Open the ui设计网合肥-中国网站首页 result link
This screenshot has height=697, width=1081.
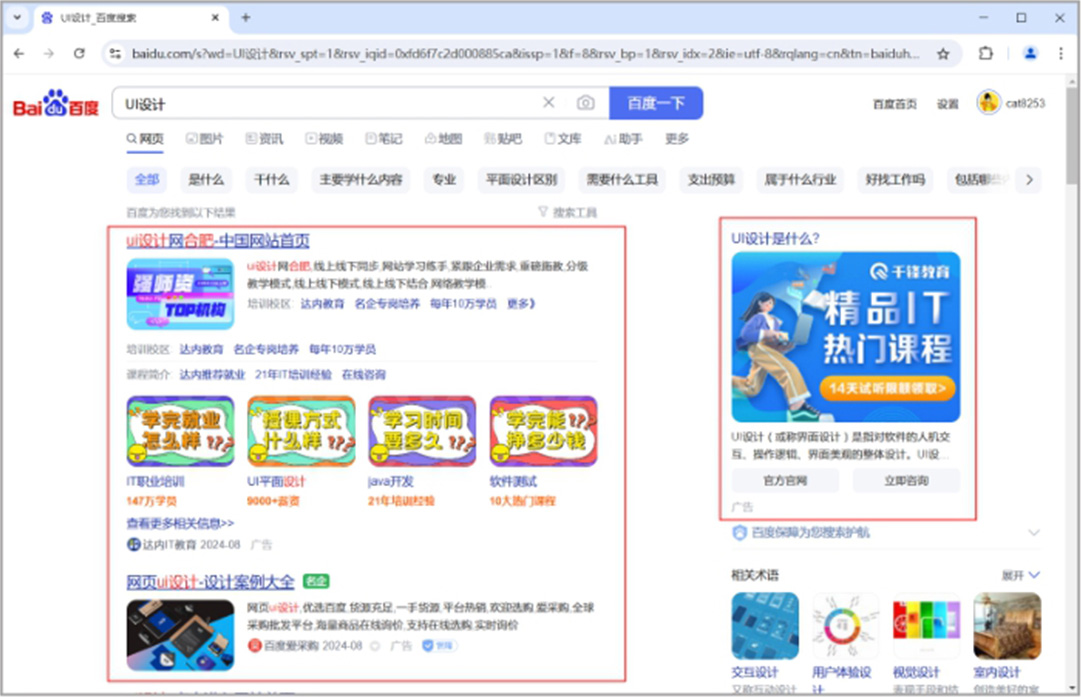pos(218,241)
